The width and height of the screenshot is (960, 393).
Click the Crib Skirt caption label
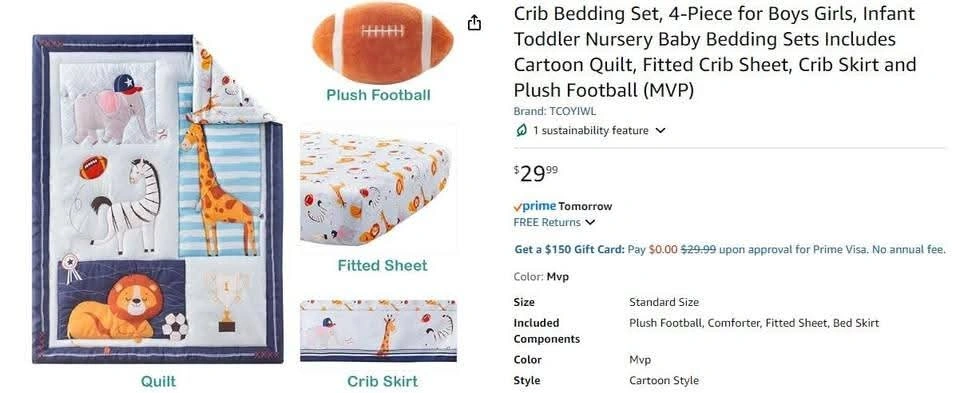[x=382, y=381]
